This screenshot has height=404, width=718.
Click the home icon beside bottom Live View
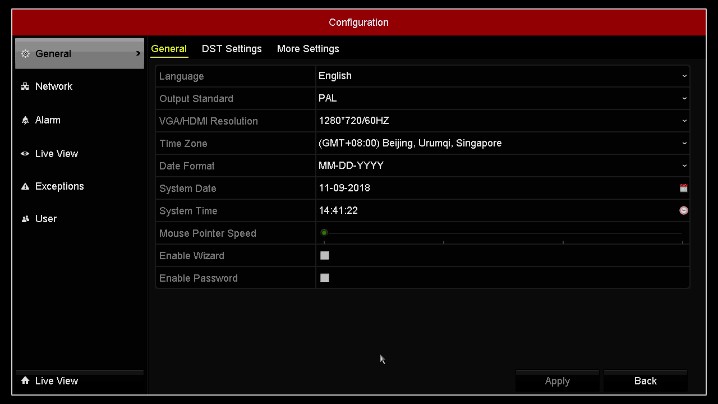coord(25,381)
